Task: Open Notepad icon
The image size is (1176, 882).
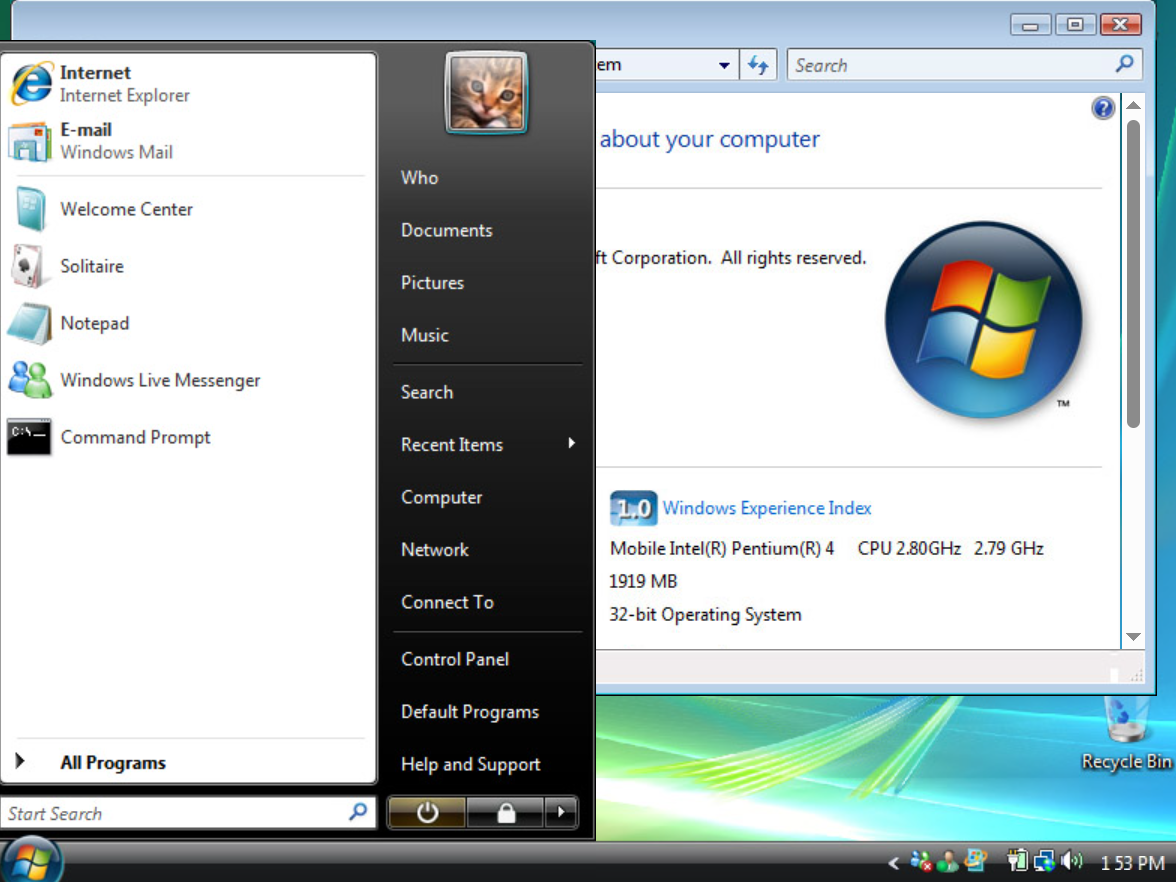Action: pos(30,323)
